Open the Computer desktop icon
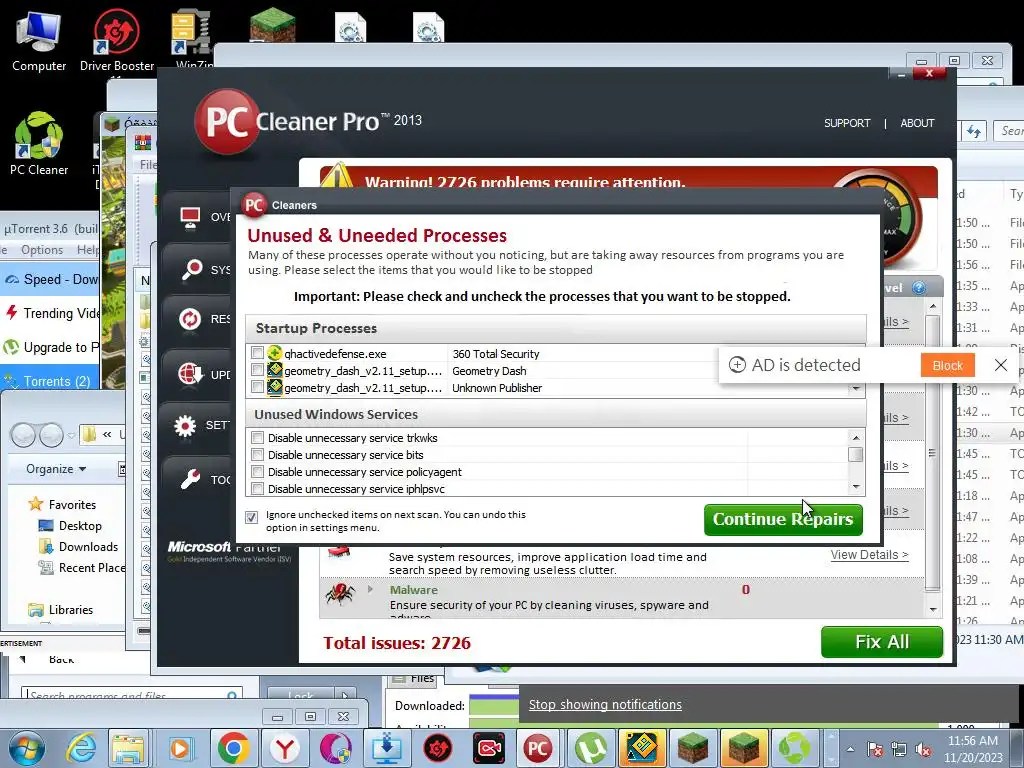The height and width of the screenshot is (768, 1024). [39, 41]
